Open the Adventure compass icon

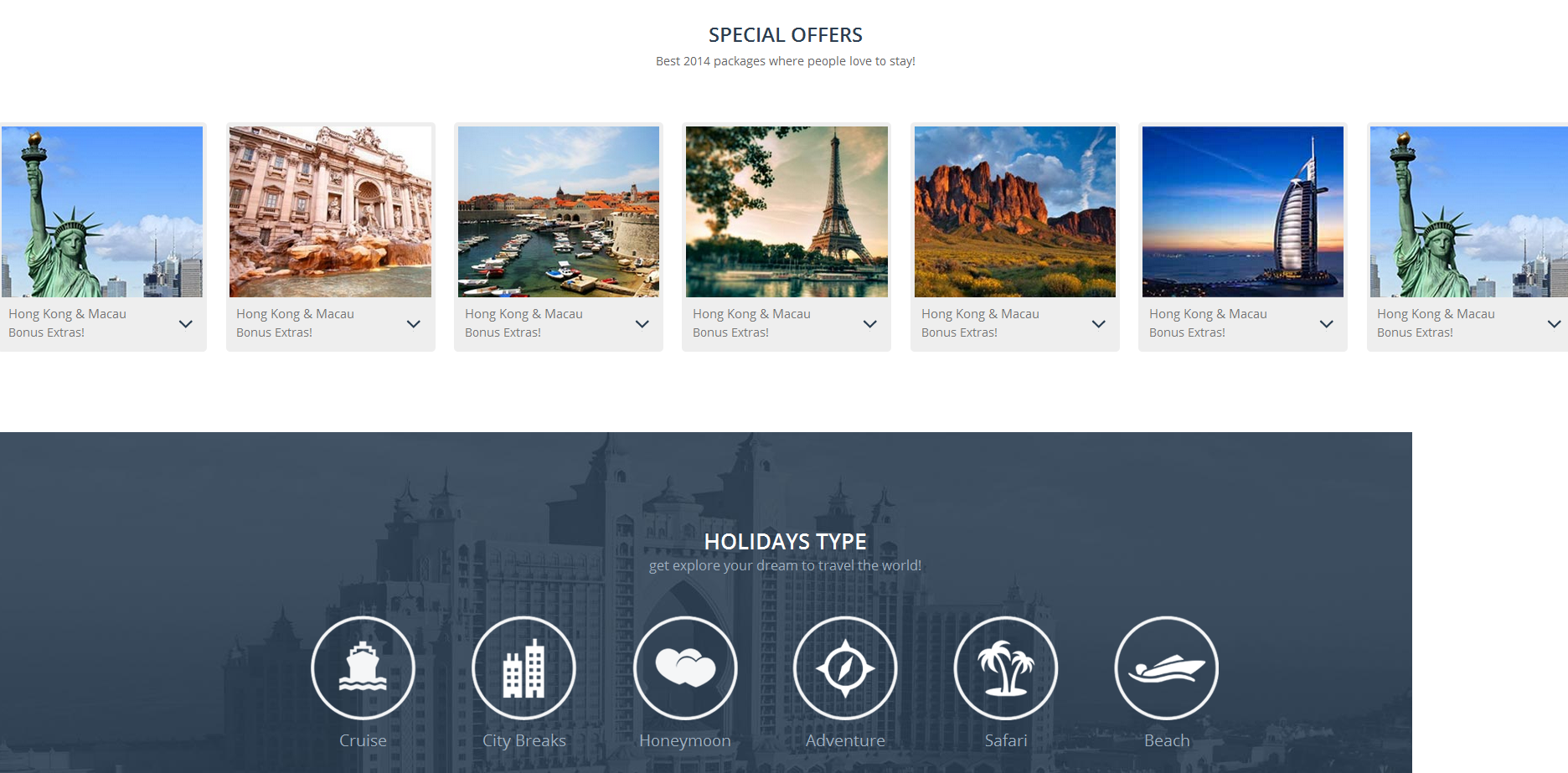tap(845, 667)
